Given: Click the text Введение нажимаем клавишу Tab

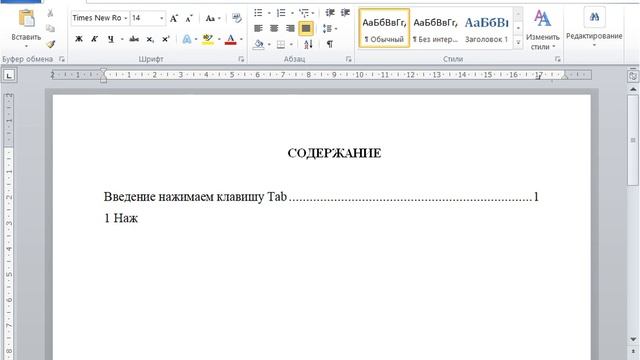Looking at the screenshot, I should (x=196, y=197).
